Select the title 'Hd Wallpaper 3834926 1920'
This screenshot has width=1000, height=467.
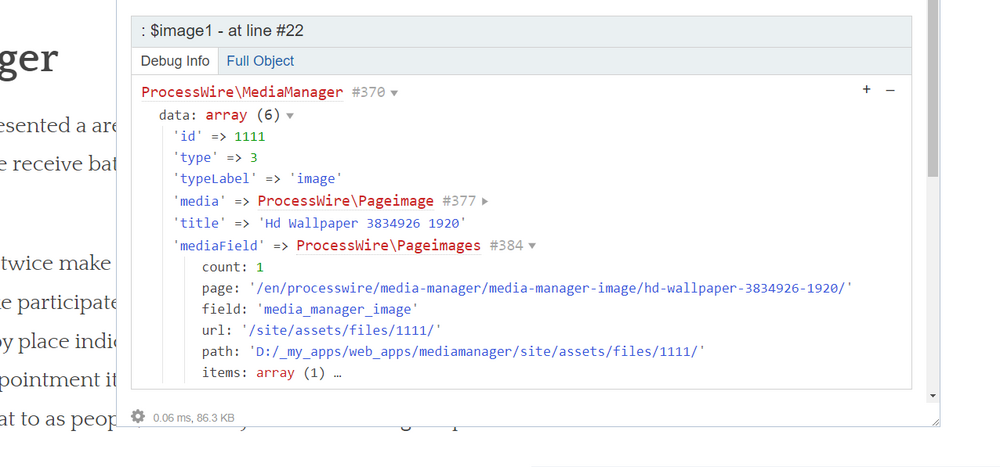362,223
